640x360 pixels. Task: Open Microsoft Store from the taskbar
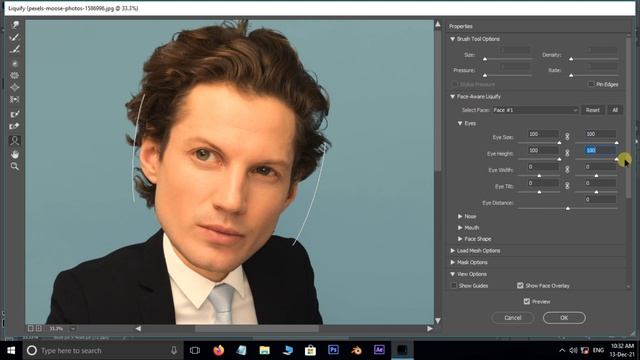tap(311, 350)
